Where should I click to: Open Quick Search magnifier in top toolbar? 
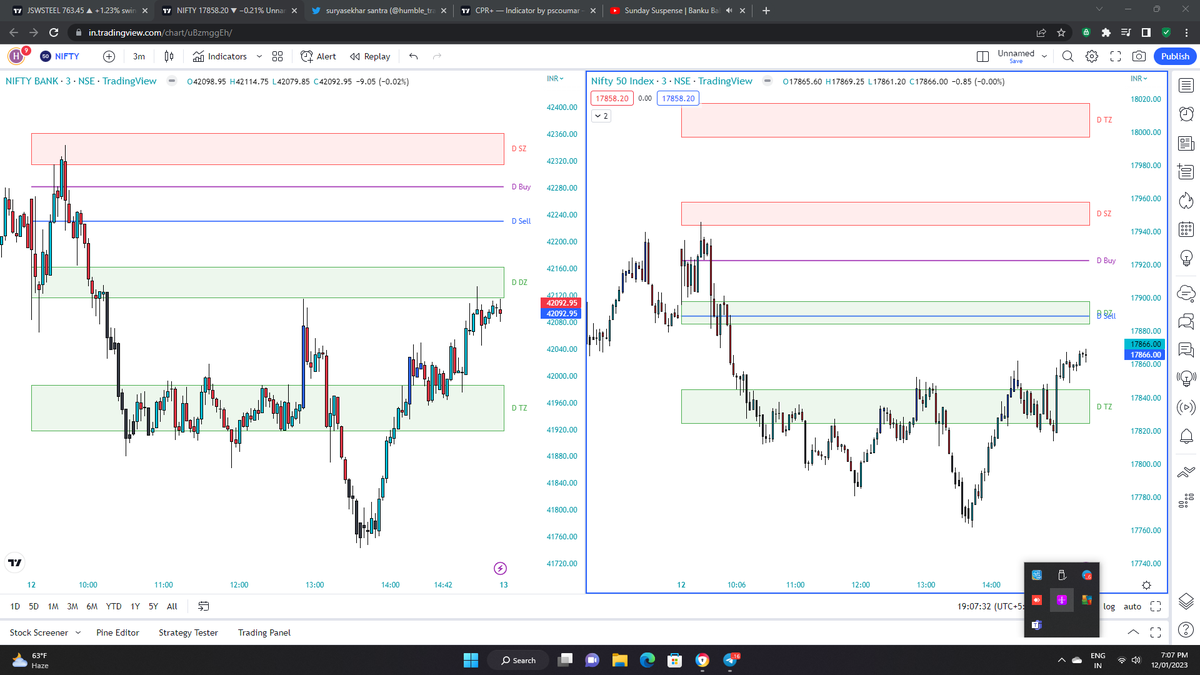pos(1068,56)
